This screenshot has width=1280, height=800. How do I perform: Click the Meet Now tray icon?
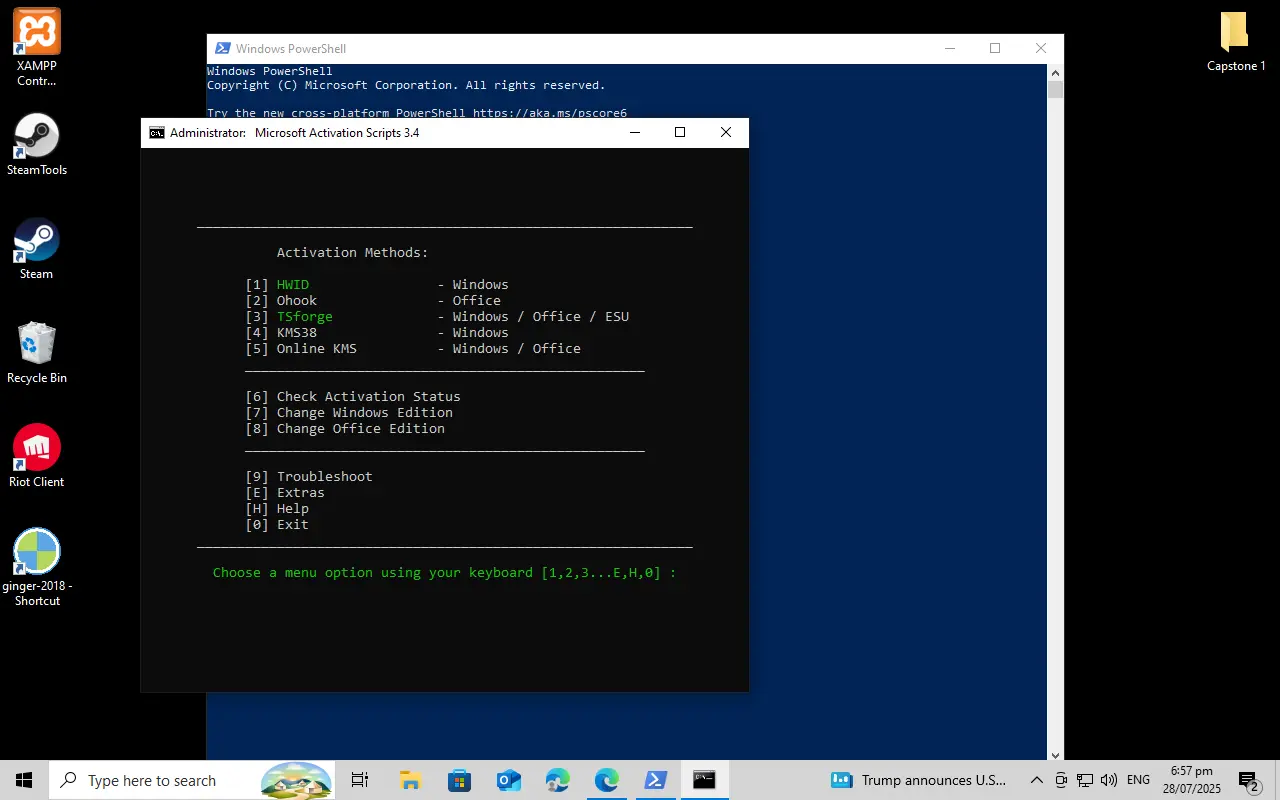[x=1061, y=780]
